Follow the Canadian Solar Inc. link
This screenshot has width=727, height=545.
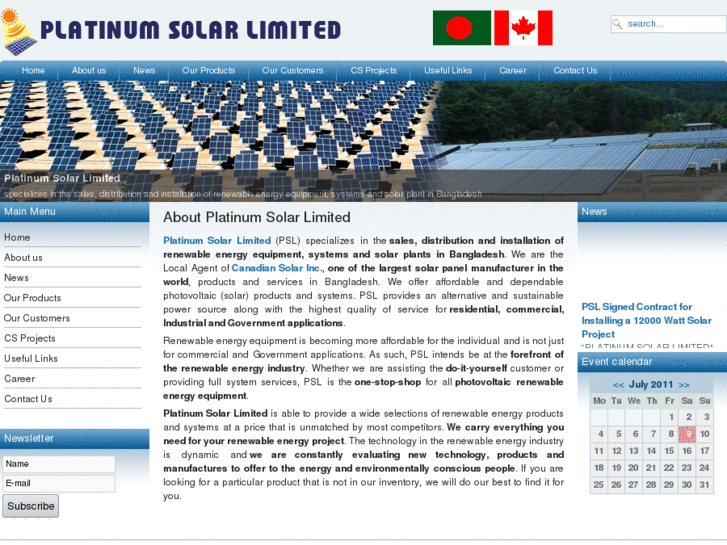tap(276, 268)
